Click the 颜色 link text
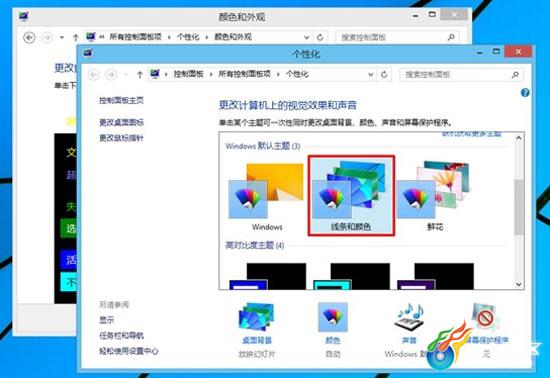 click(333, 340)
